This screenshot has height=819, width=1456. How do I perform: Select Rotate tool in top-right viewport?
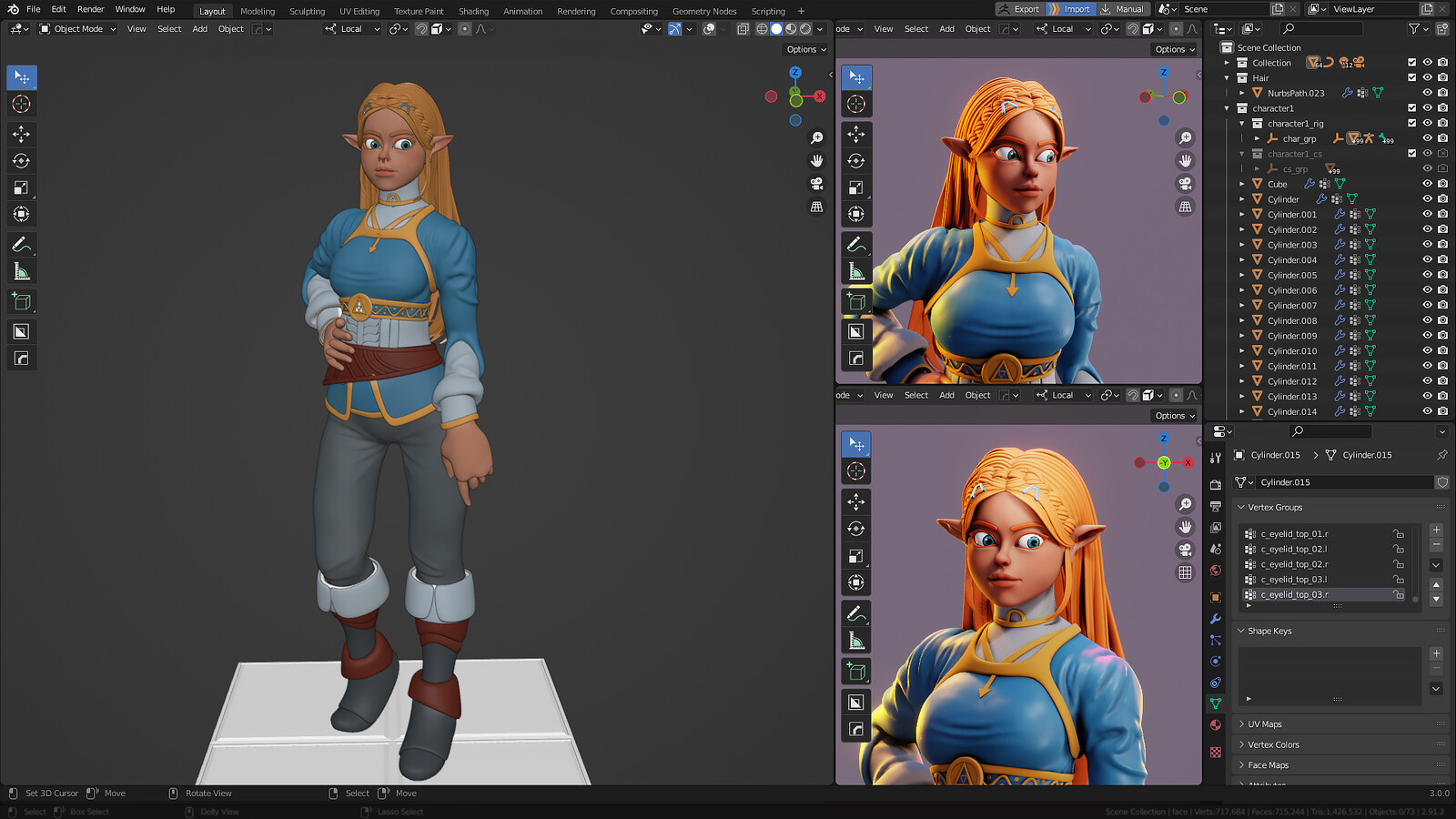click(856, 161)
